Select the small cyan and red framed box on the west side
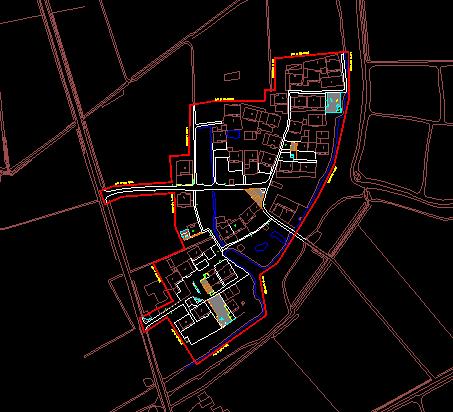The width and height of the screenshot is (453, 412). [x=184, y=234]
